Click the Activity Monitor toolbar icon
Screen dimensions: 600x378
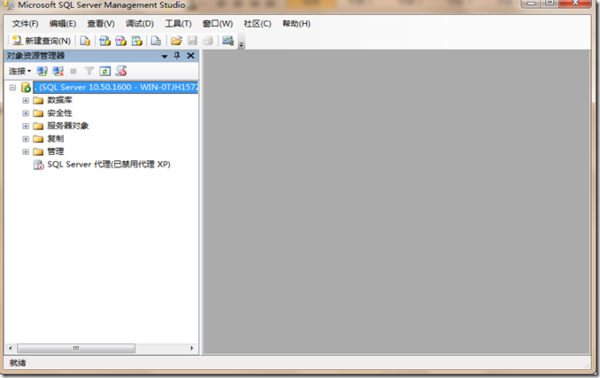228,41
